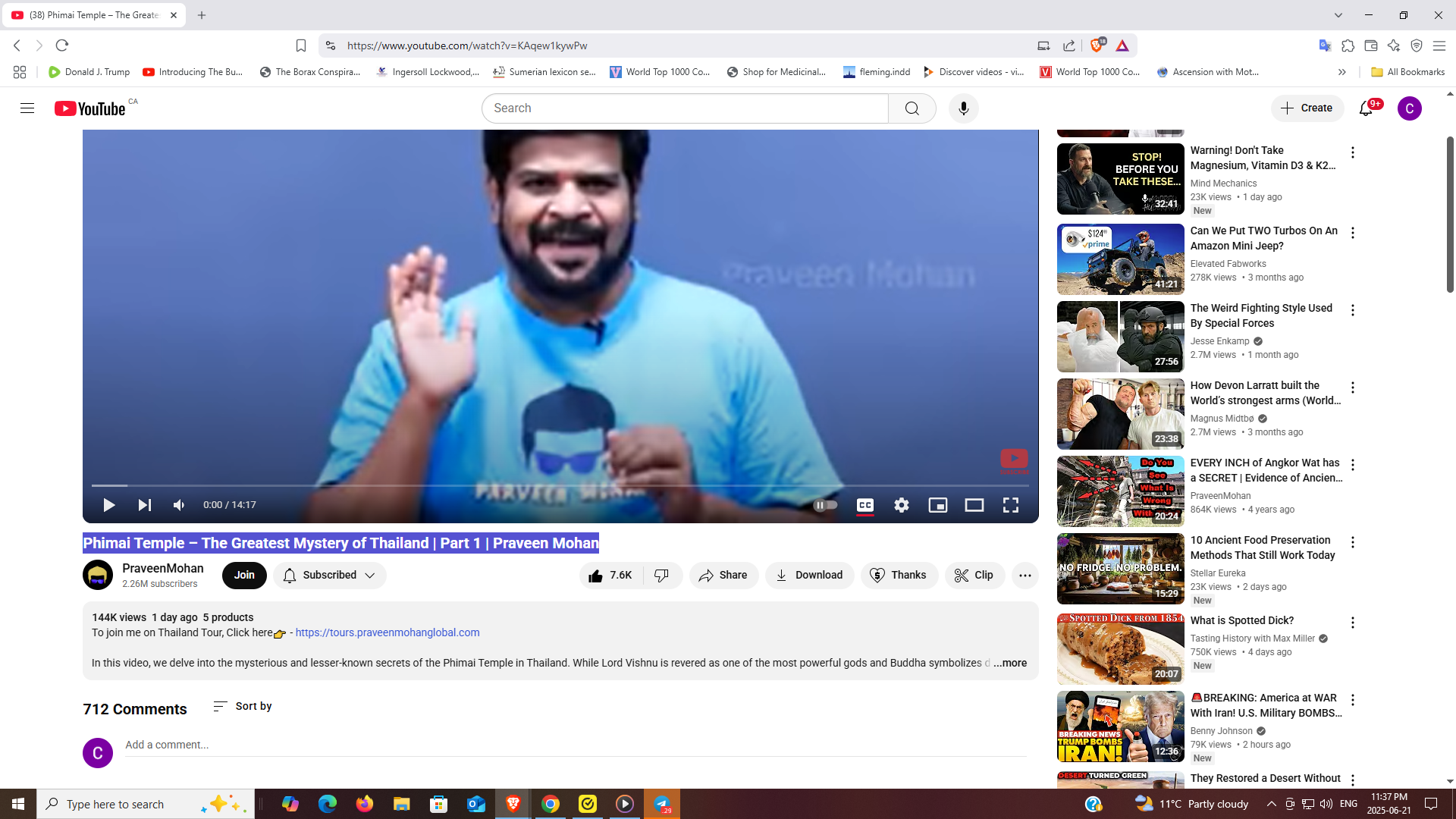Open a new browser tab

202,15
